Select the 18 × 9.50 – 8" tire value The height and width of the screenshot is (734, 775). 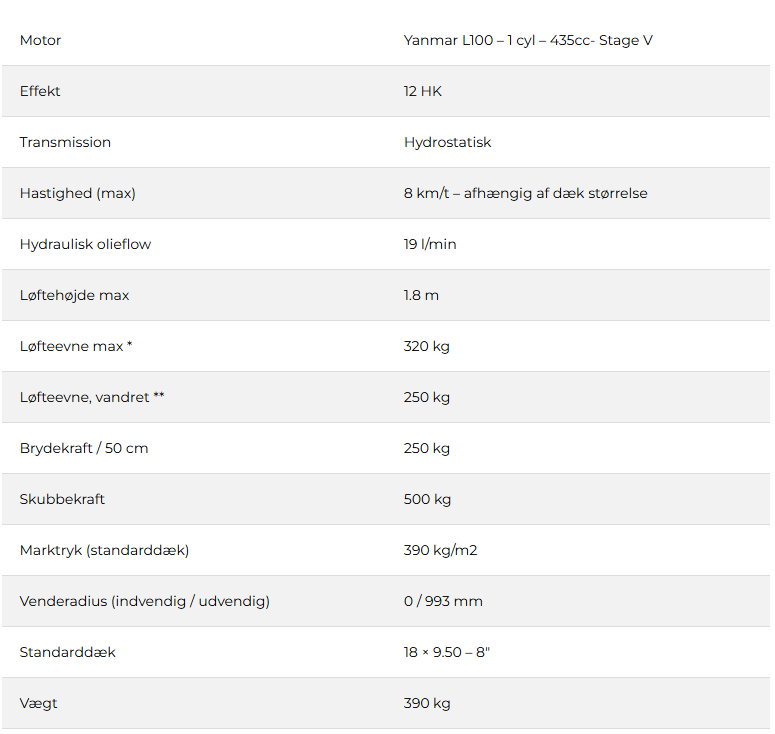tap(447, 652)
